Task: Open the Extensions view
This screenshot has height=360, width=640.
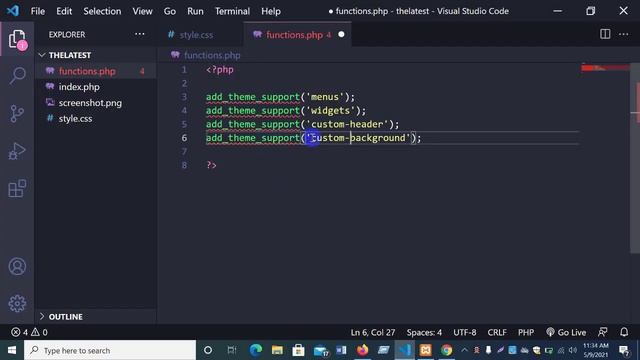Action: click(x=17, y=188)
